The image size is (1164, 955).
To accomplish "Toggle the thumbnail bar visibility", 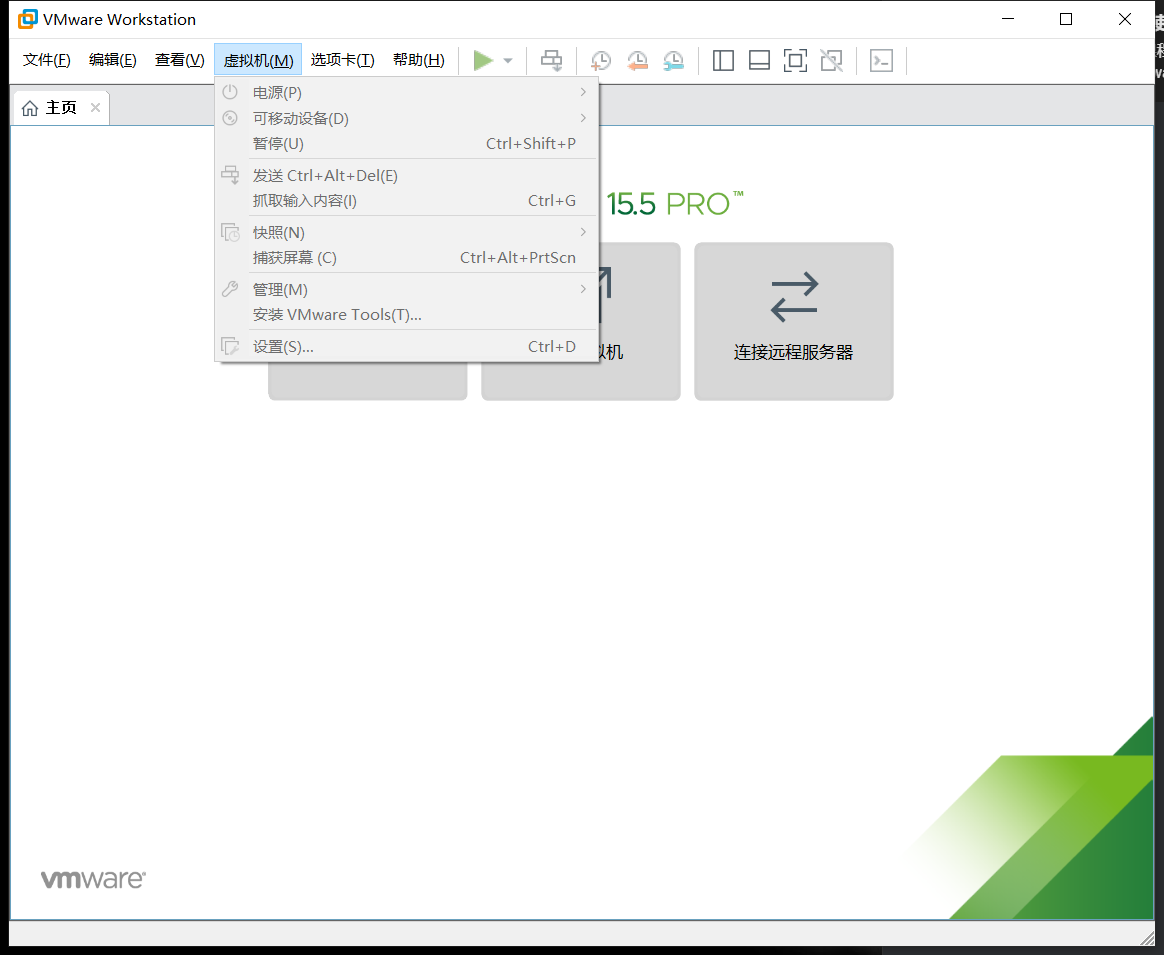I will point(759,60).
